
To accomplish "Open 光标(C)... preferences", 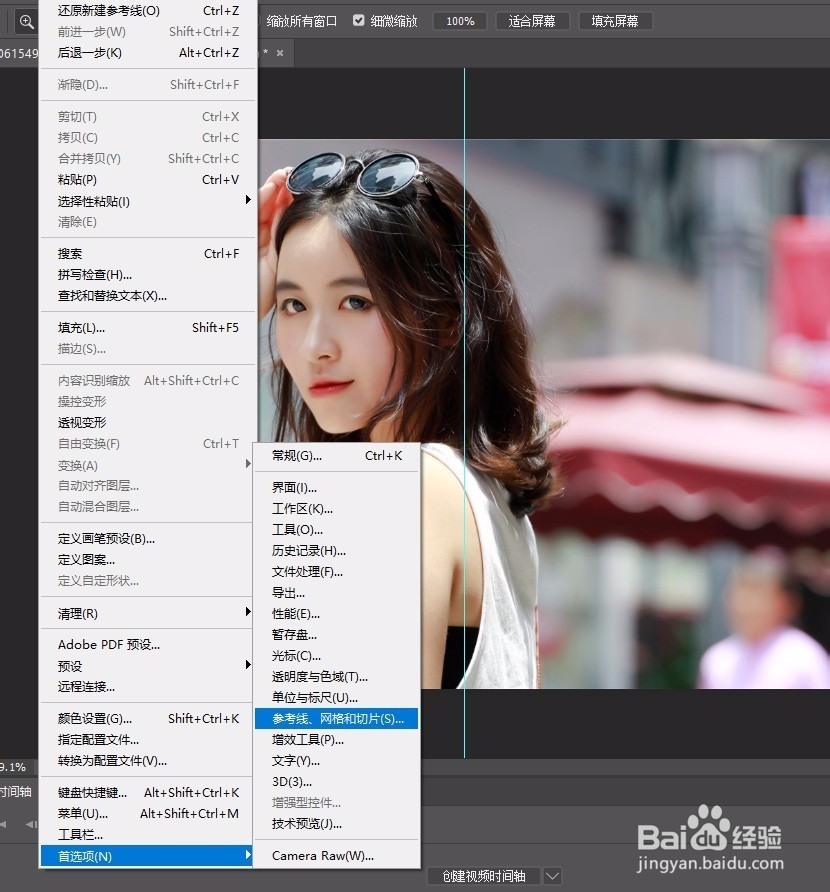I will 337,656.
